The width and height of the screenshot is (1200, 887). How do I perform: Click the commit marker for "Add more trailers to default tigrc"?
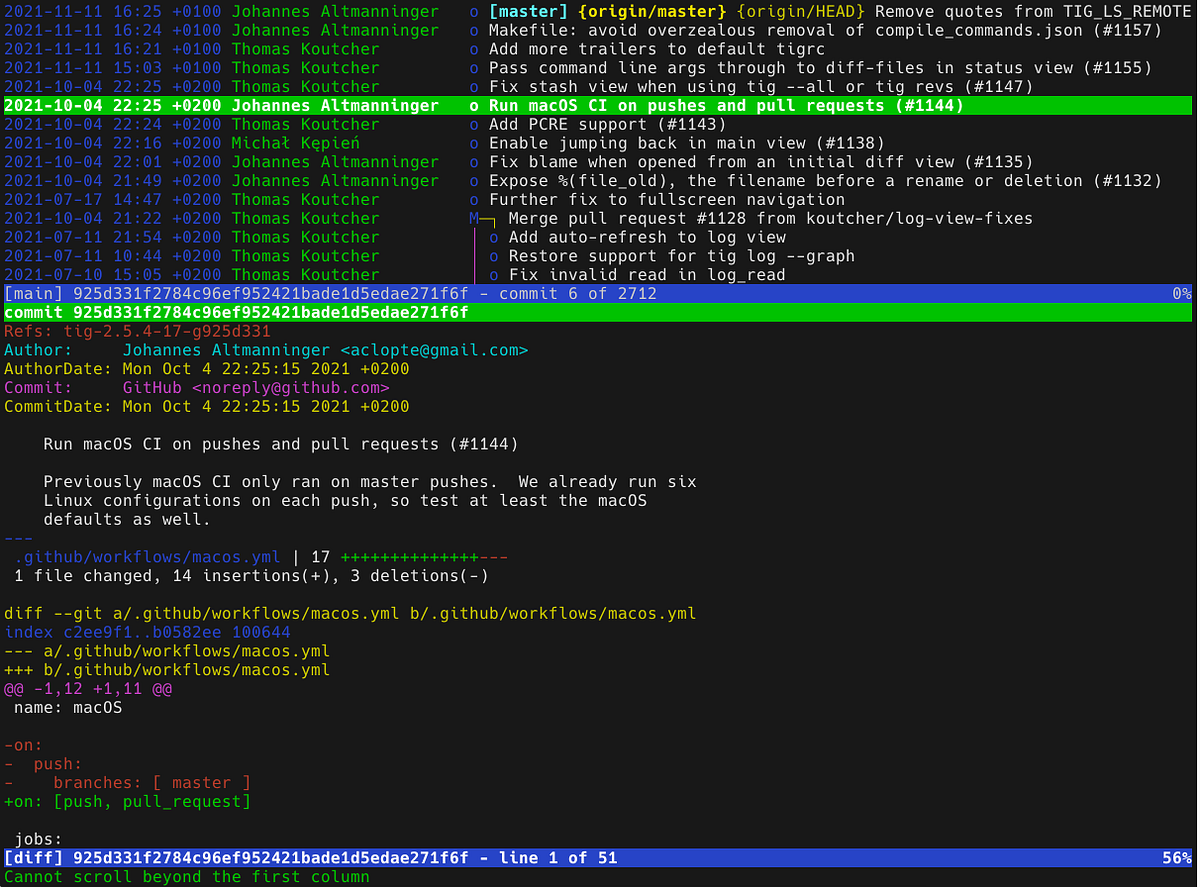[x=474, y=48]
